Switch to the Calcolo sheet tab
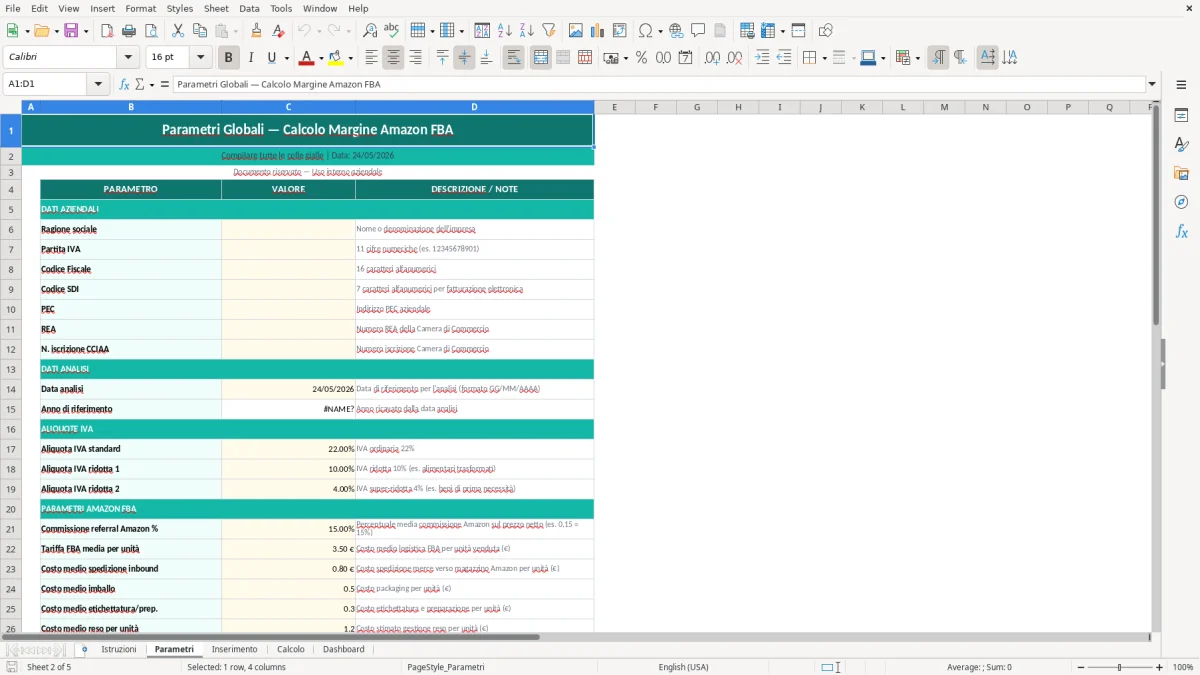 (291, 649)
